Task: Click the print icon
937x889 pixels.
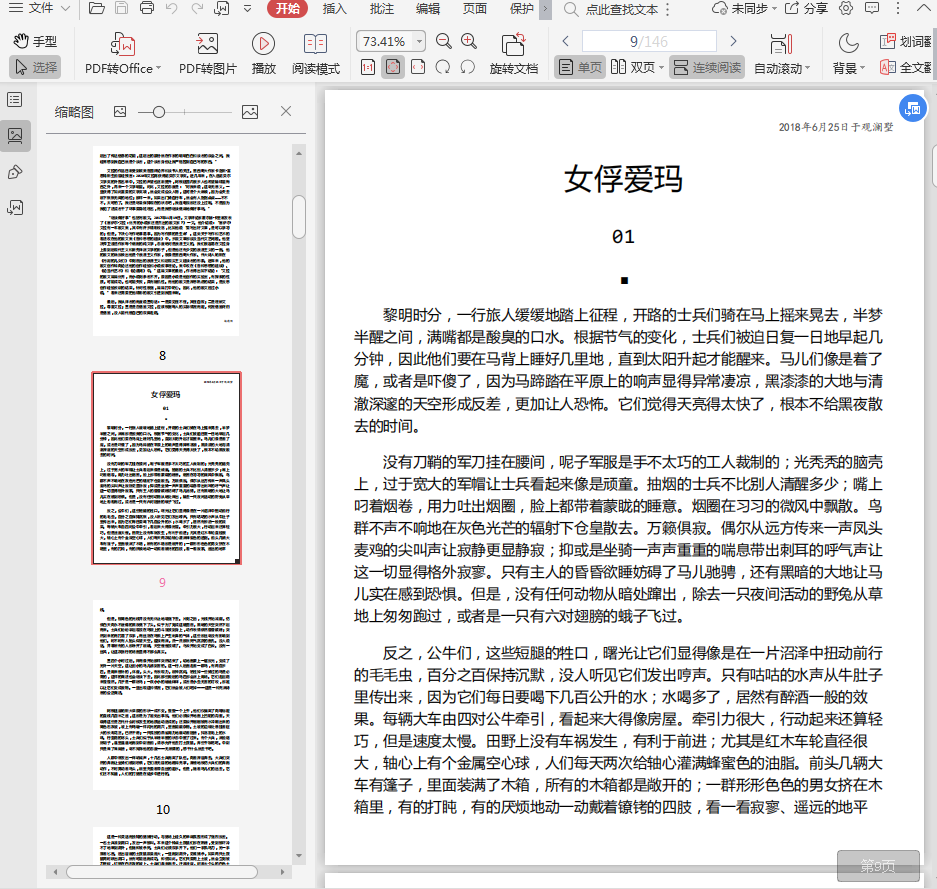Action: coord(146,8)
